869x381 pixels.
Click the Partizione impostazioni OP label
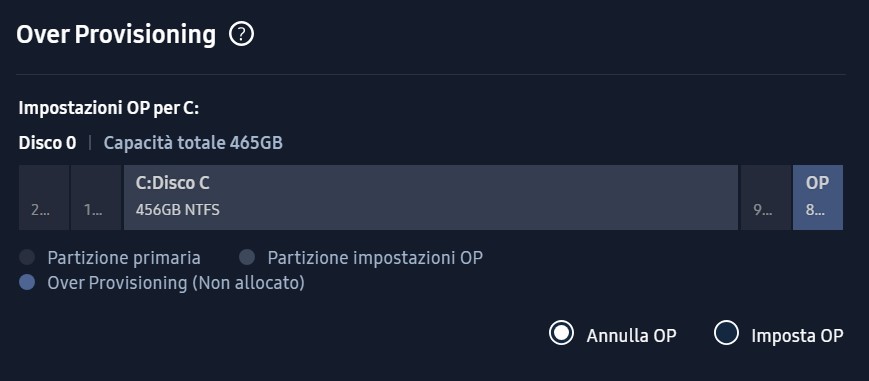click(x=375, y=258)
